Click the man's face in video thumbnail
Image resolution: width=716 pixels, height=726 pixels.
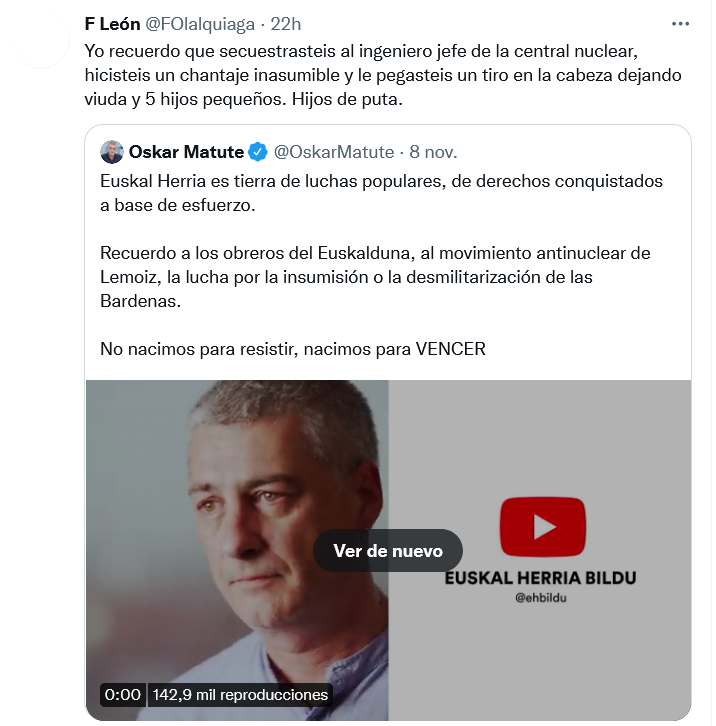pyautogui.click(x=273, y=500)
